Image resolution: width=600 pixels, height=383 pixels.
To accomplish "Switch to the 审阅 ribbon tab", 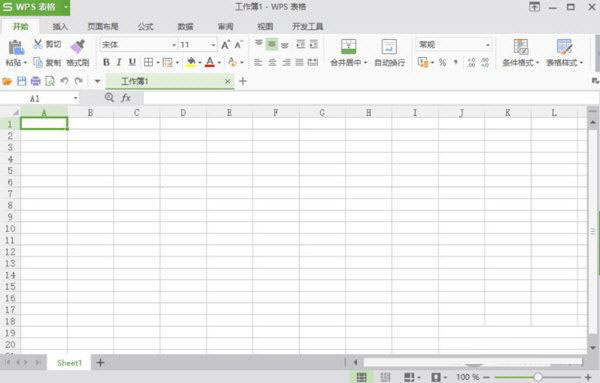I will click(225, 26).
